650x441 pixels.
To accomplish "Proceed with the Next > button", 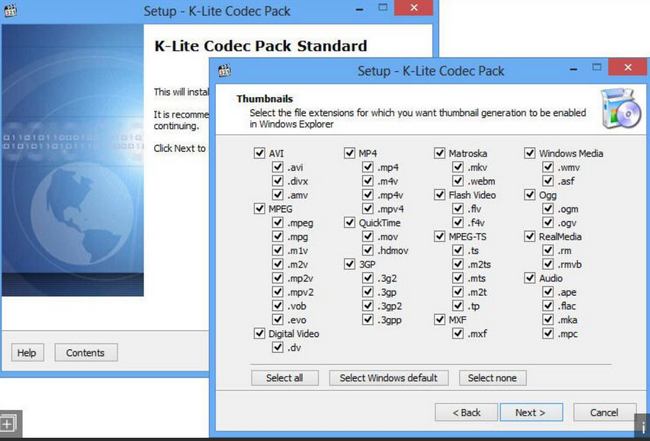I will (x=531, y=412).
